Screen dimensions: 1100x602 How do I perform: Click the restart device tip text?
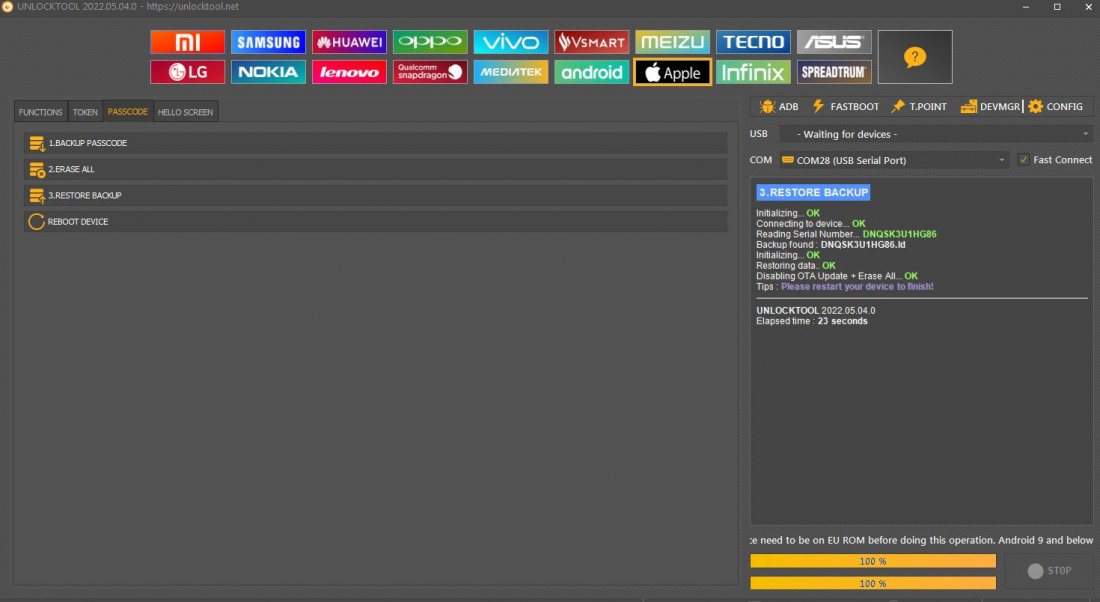click(x=857, y=286)
